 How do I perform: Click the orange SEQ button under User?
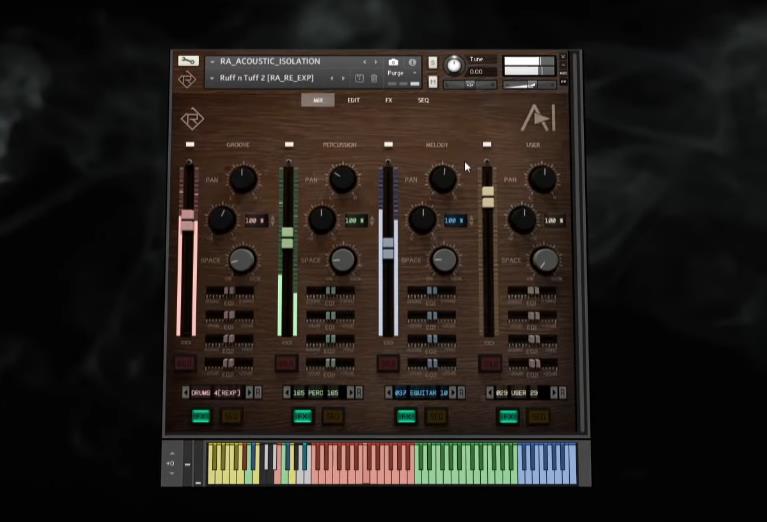pos(538,416)
